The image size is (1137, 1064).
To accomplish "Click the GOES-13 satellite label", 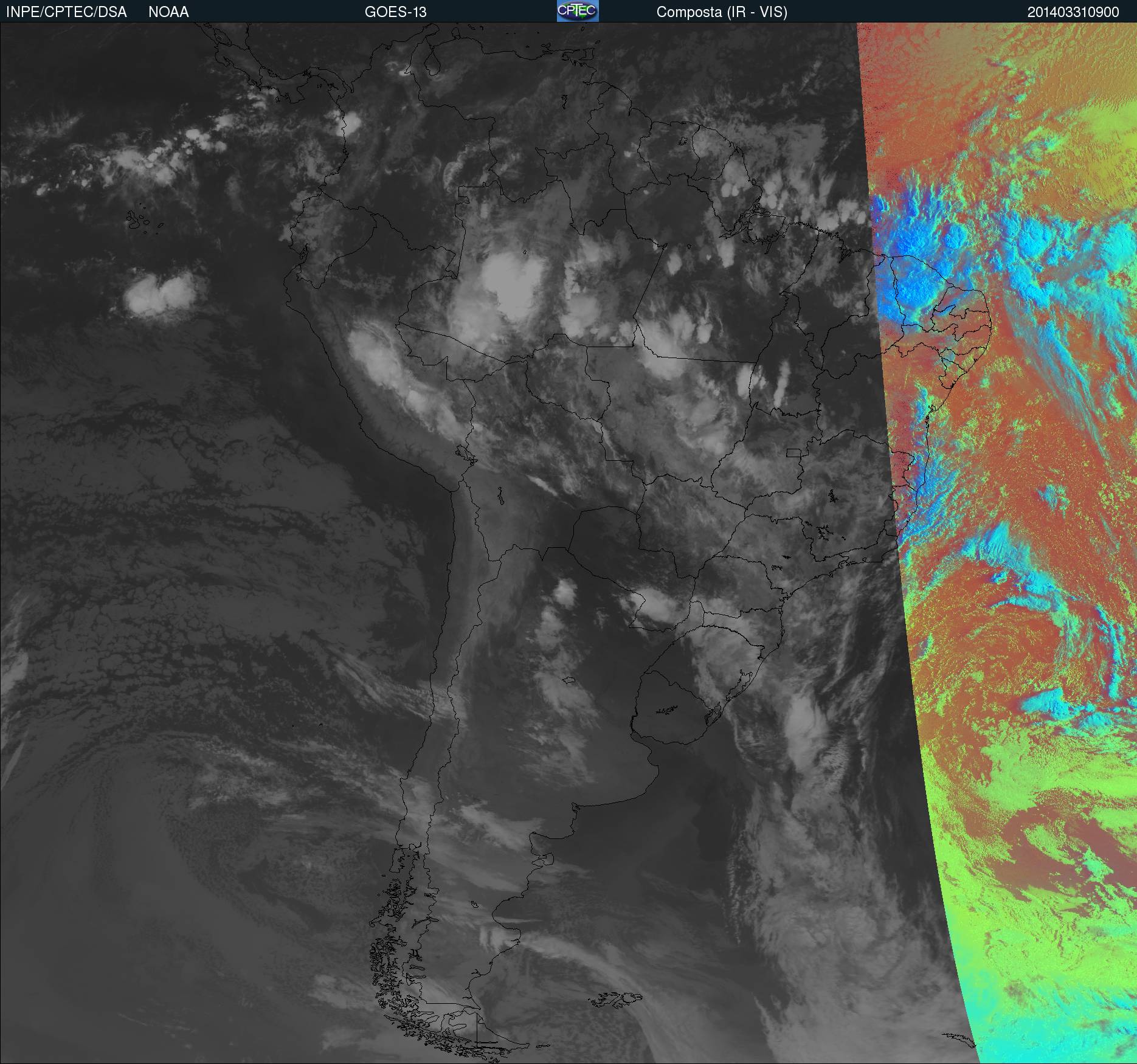I will pyautogui.click(x=395, y=12).
